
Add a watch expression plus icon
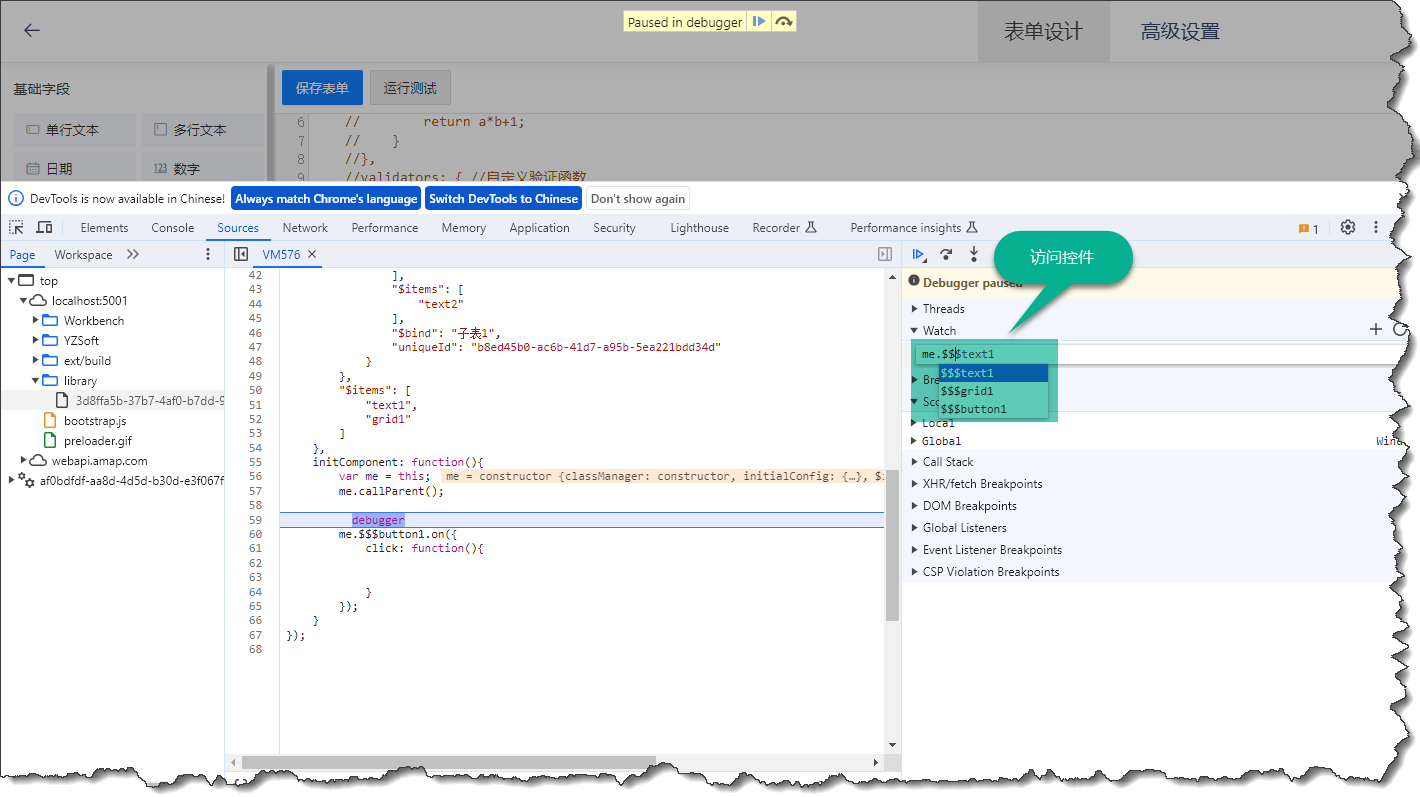(x=1376, y=329)
